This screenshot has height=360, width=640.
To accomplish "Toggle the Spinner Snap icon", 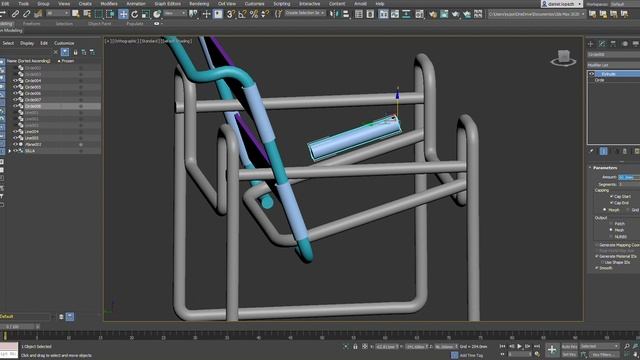I will pos(265,14).
